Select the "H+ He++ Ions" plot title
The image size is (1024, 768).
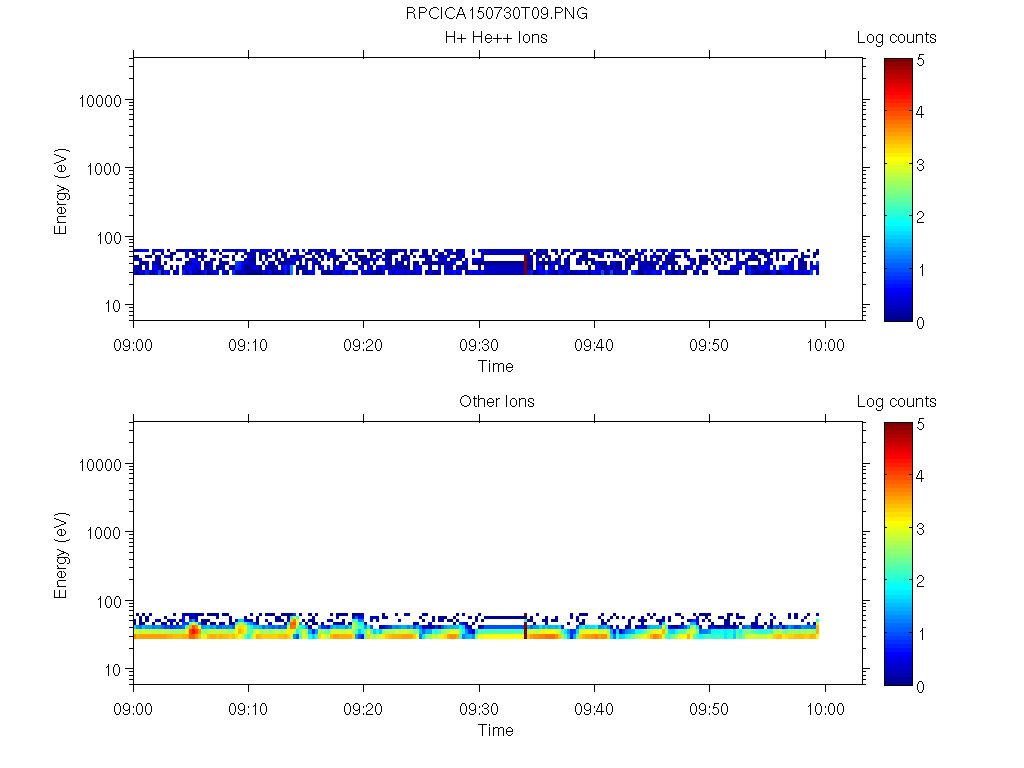(x=496, y=37)
